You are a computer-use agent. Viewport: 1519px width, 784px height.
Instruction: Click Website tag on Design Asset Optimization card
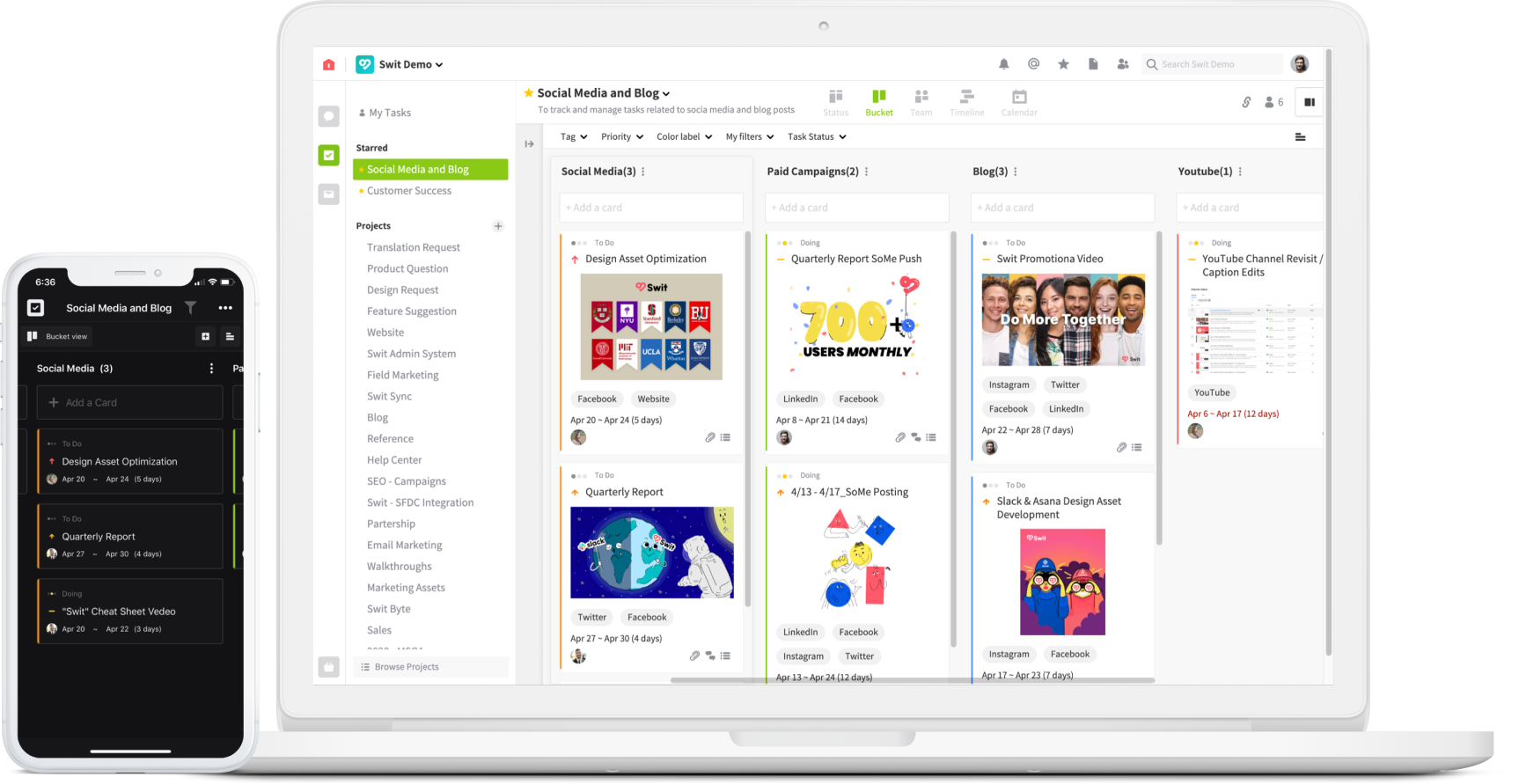pyautogui.click(x=654, y=399)
